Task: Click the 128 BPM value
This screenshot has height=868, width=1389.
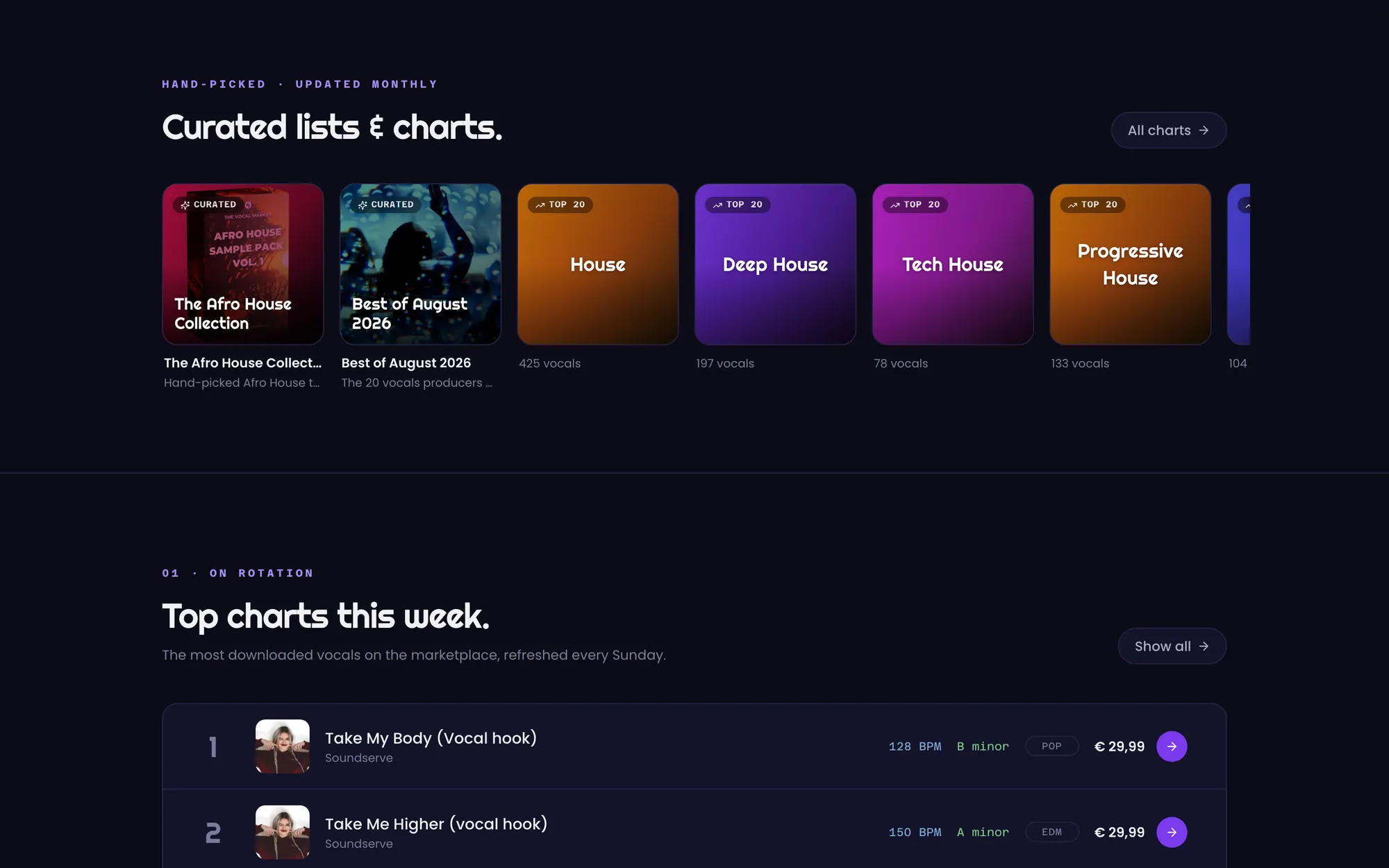Action: (x=915, y=746)
